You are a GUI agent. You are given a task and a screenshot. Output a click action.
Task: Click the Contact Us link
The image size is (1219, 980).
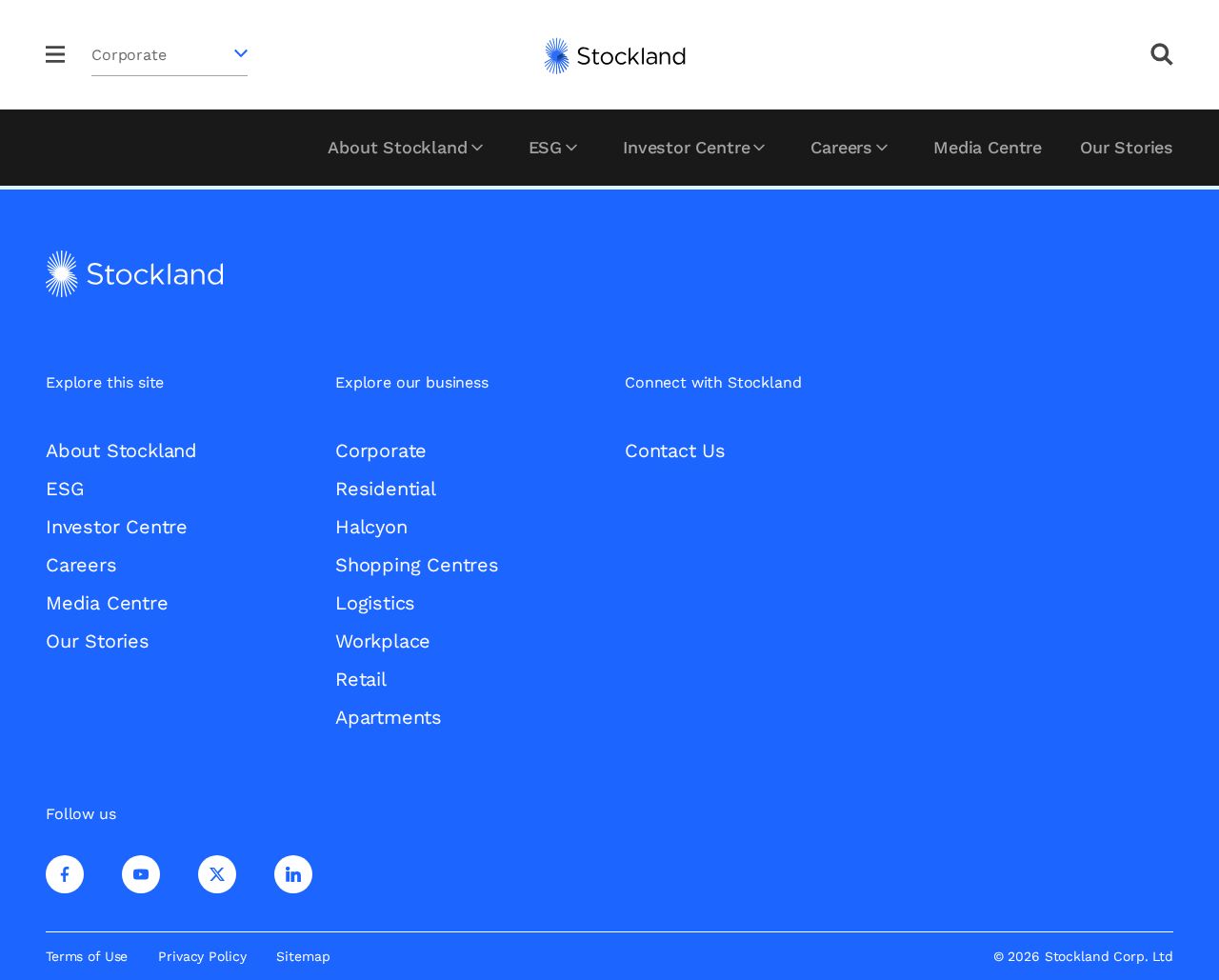pos(675,450)
